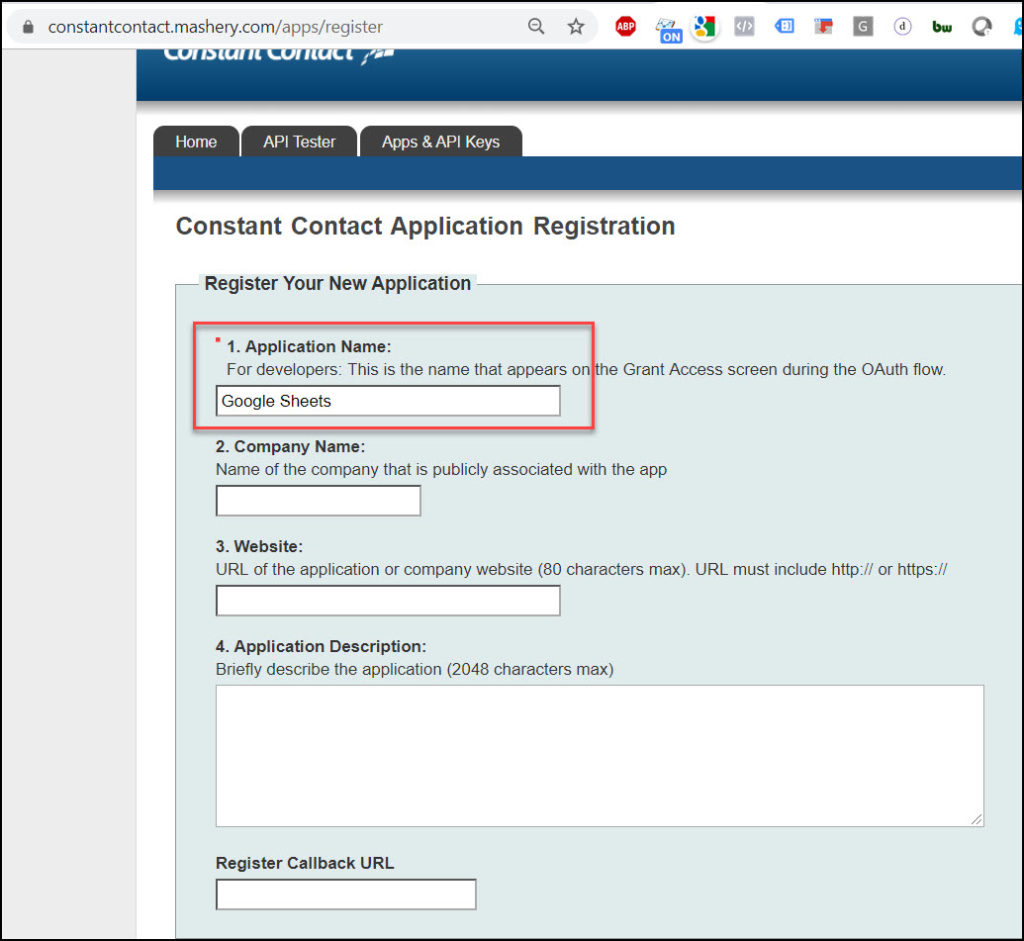
Task: Switch to the Home tab
Action: [195, 141]
